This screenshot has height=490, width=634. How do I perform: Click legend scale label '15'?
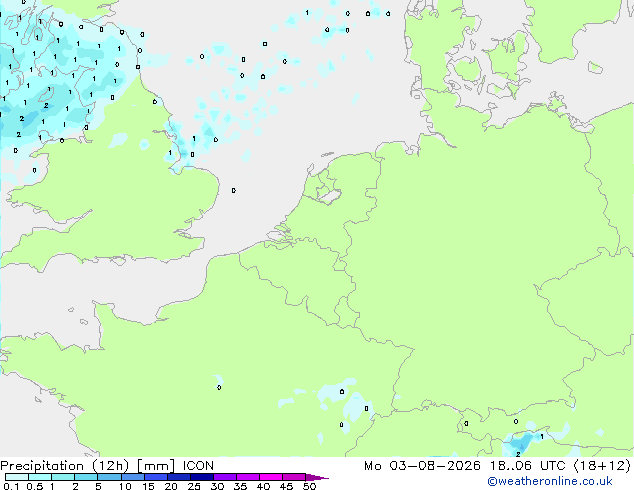tap(148, 486)
